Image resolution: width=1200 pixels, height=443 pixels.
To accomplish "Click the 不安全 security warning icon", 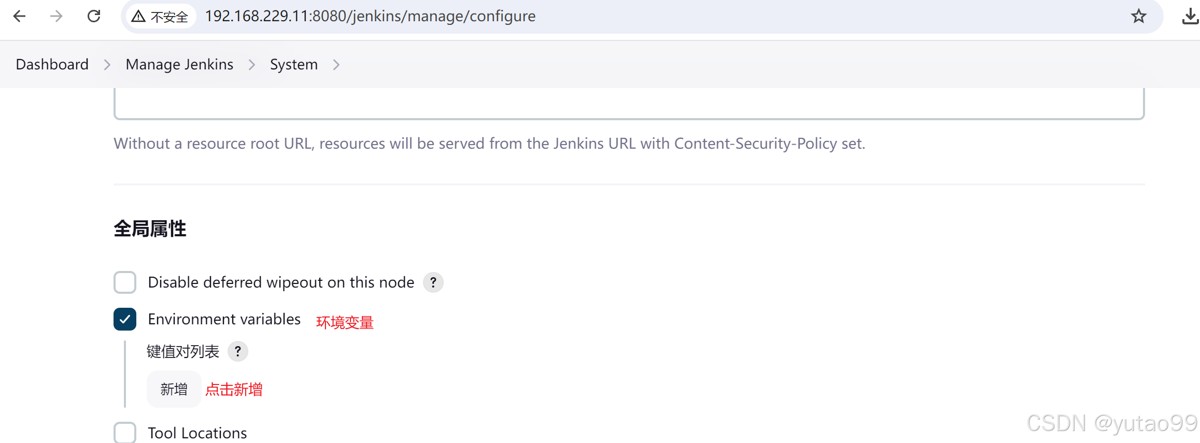I will (139, 17).
